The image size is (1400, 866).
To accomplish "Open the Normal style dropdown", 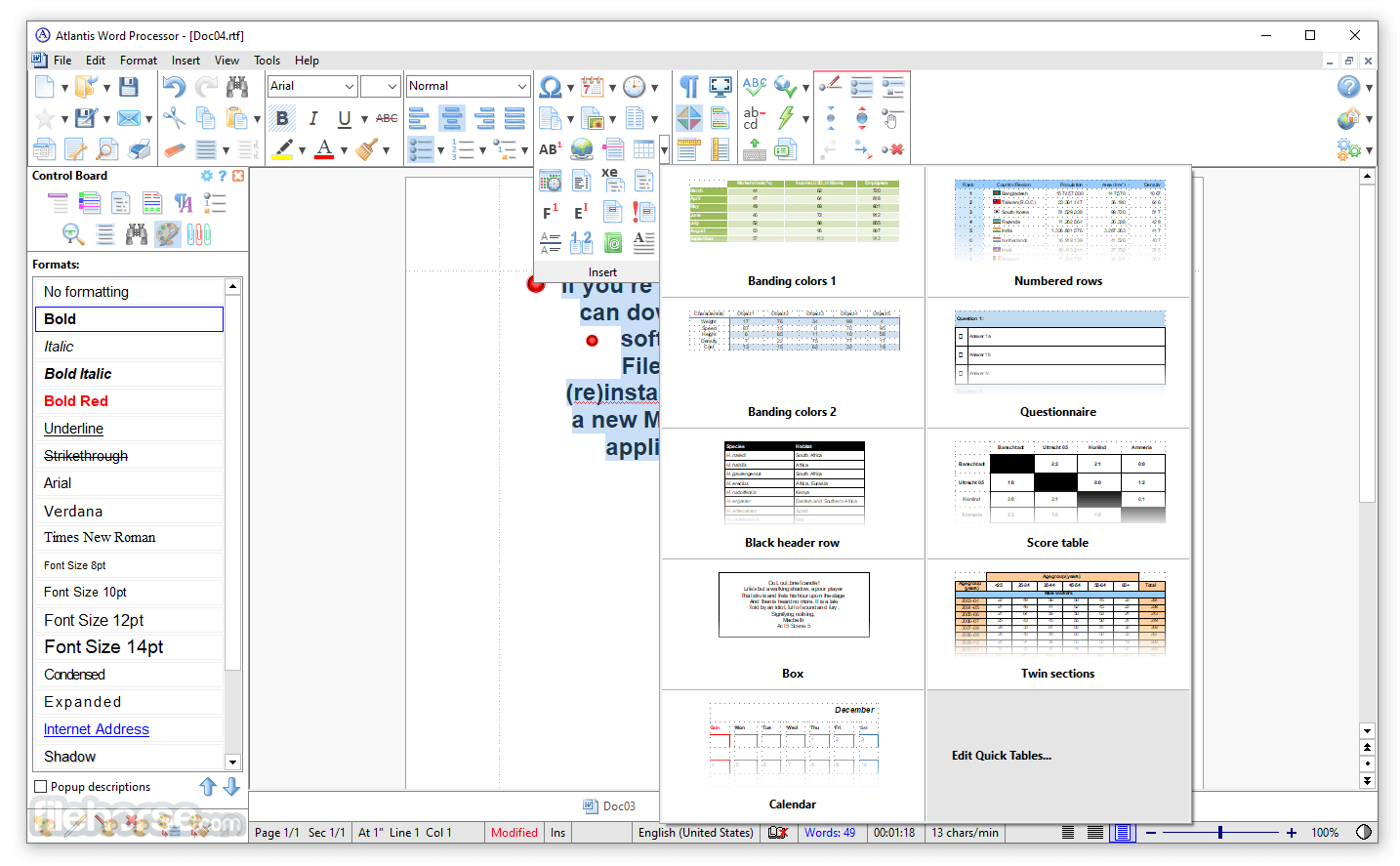I will [x=521, y=86].
